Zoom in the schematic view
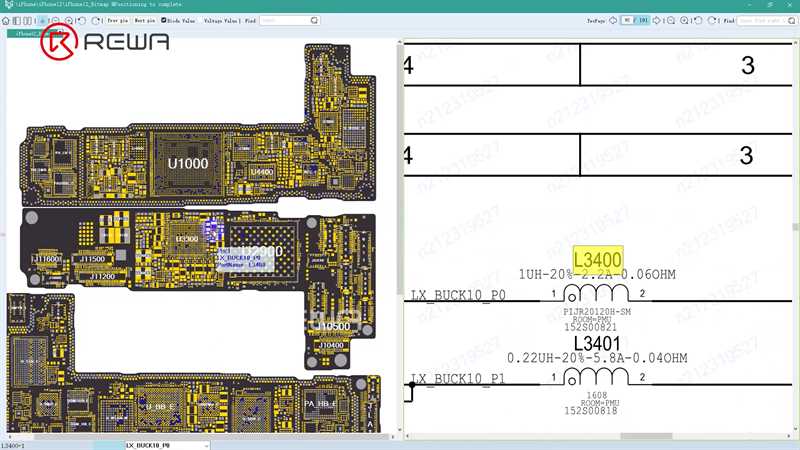 pos(684,20)
